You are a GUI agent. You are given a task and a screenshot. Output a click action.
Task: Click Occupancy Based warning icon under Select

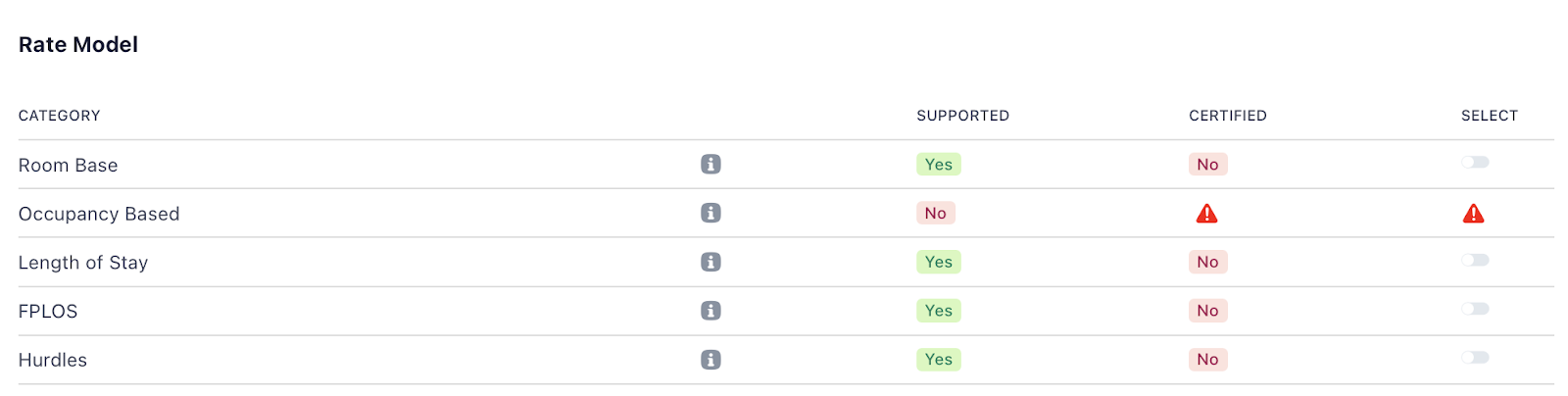(x=1473, y=214)
